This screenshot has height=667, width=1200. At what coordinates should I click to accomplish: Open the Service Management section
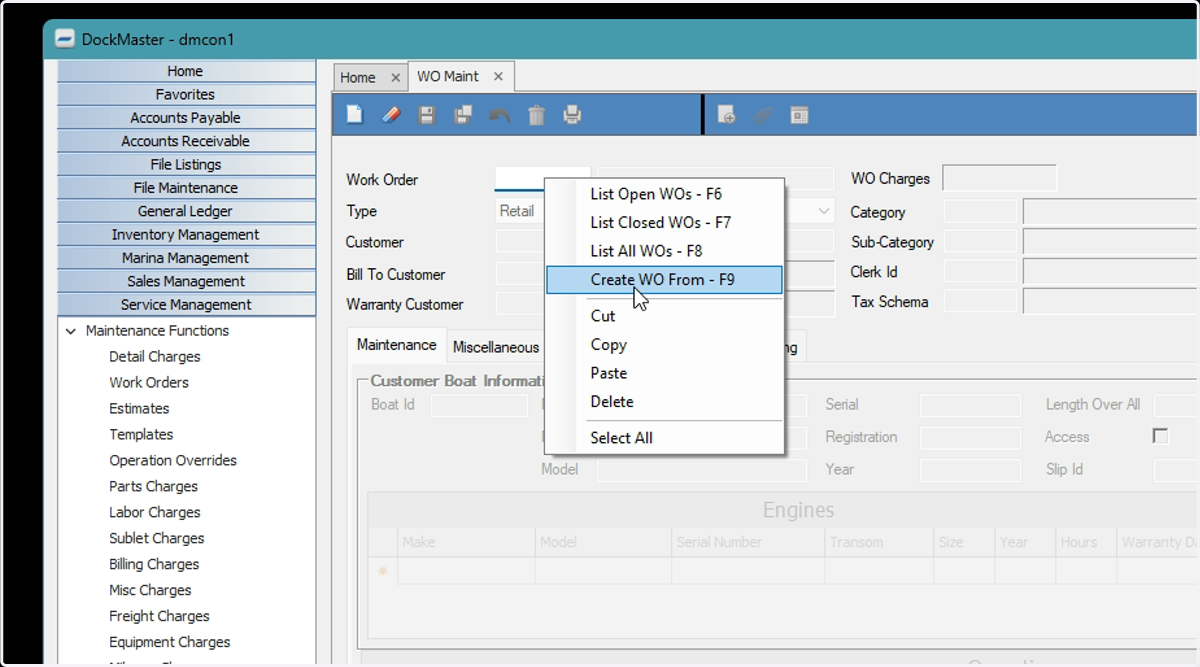[185, 305]
